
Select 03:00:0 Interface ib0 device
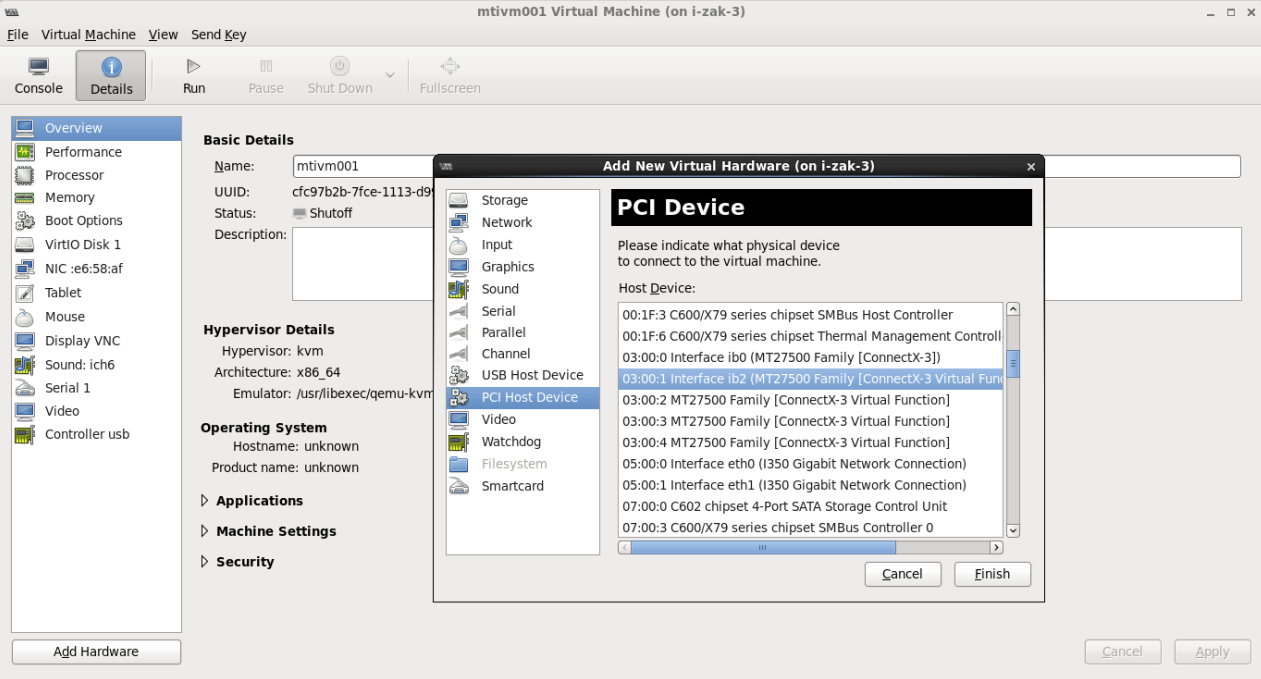[811, 357]
